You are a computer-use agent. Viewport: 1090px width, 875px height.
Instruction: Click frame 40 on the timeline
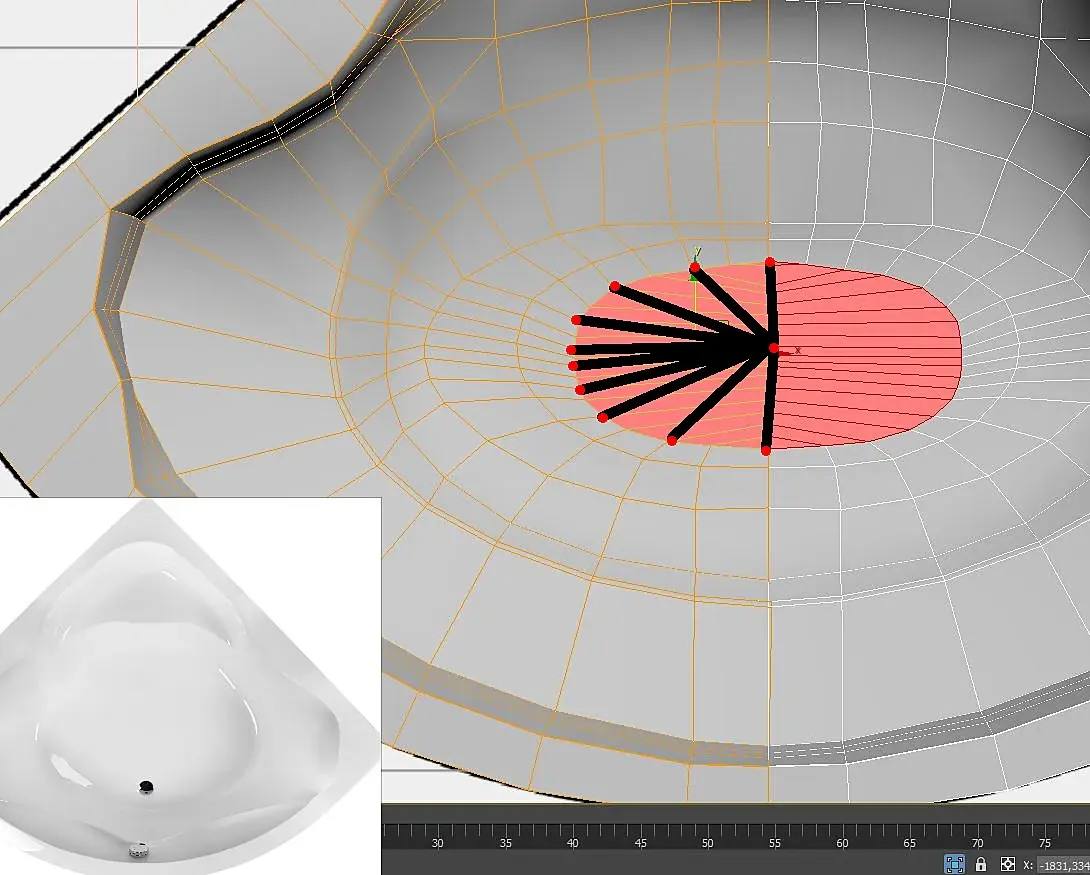(x=573, y=842)
